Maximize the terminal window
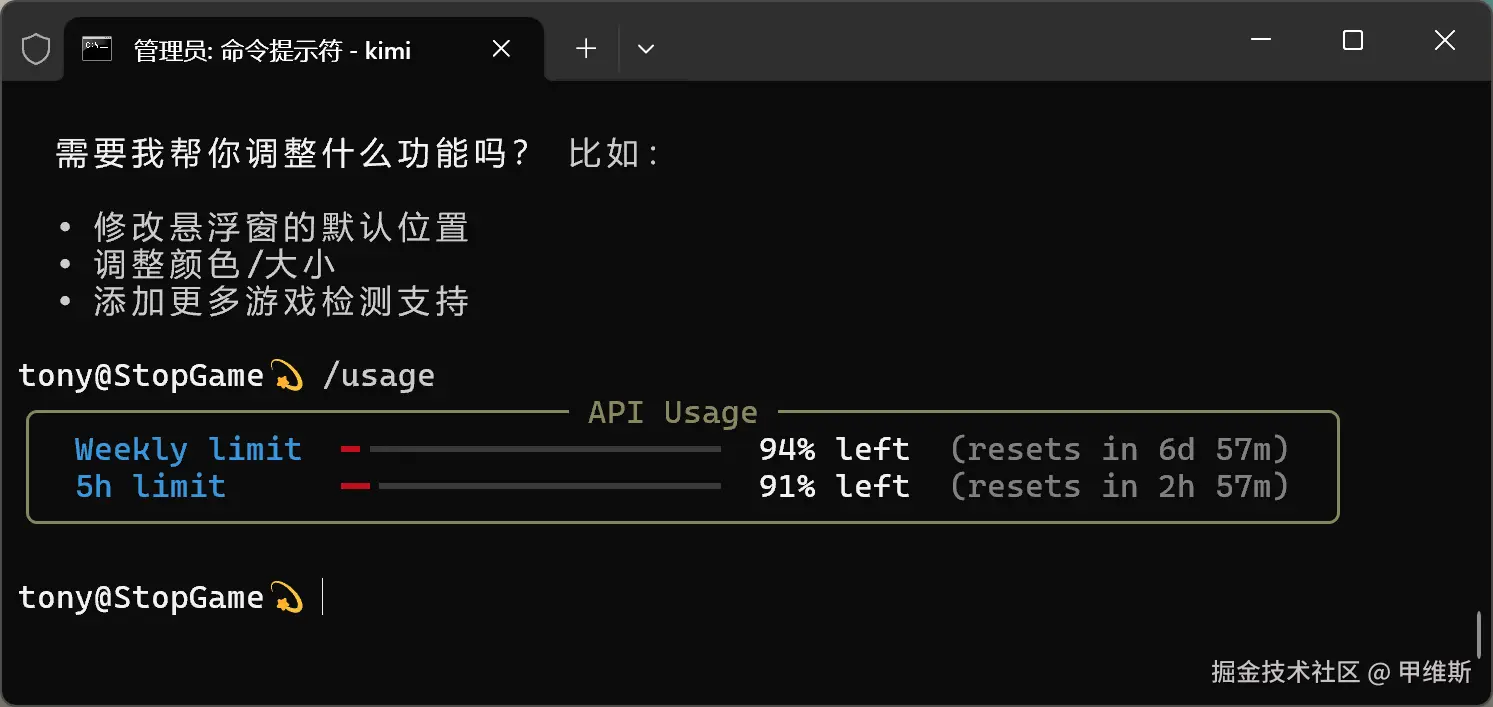Image resolution: width=1493 pixels, height=707 pixels. [1353, 40]
